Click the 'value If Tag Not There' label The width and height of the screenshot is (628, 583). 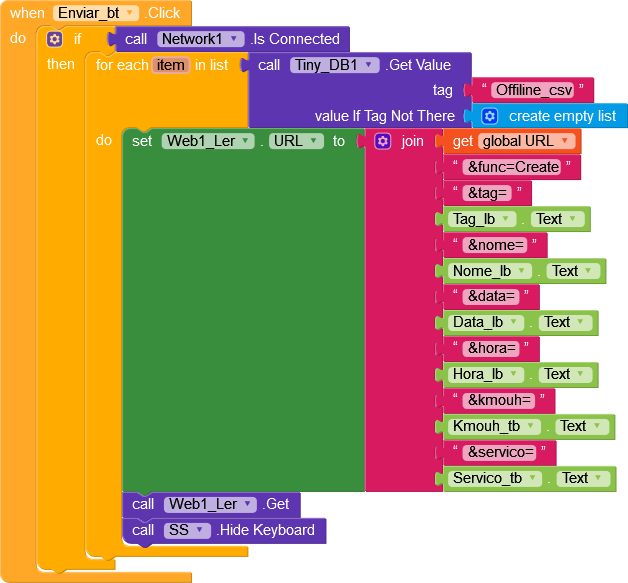coord(384,116)
